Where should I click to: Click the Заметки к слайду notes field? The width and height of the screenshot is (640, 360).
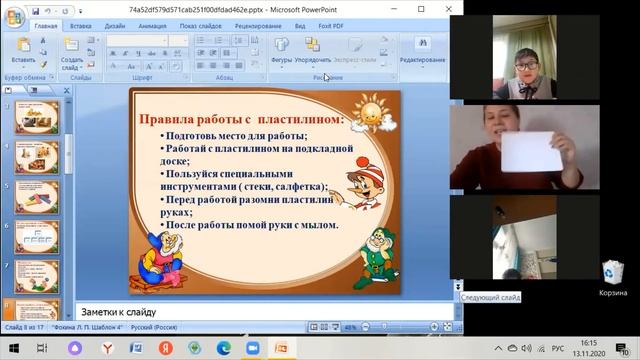click(x=264, y=312)
